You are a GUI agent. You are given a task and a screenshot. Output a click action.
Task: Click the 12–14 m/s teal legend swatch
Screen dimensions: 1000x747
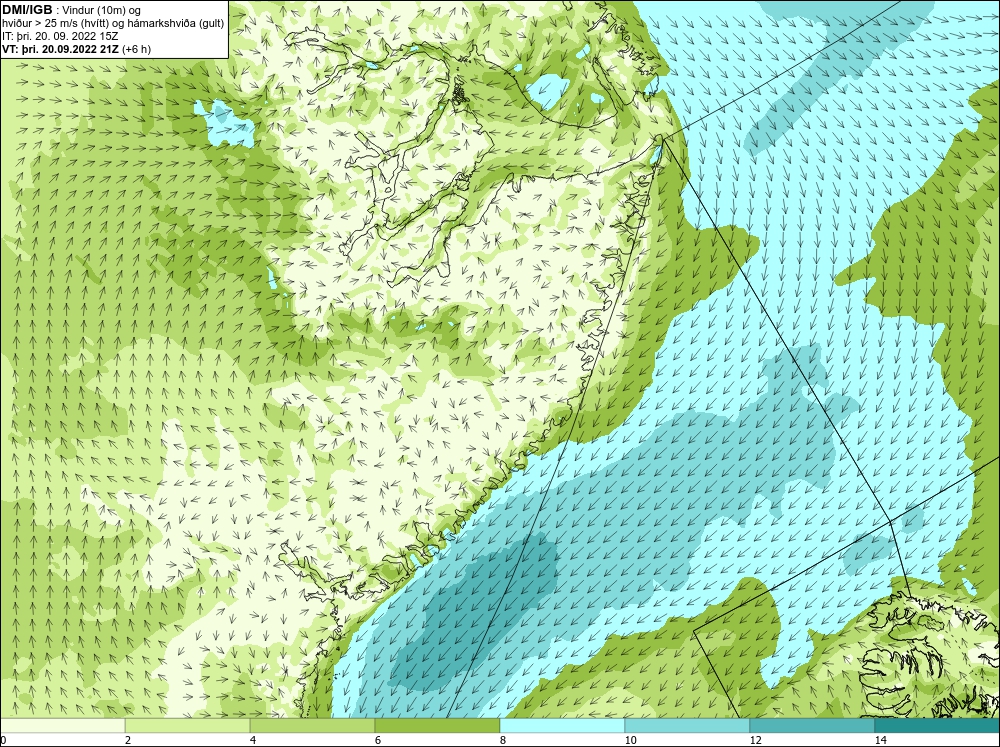tap(812, 725)
